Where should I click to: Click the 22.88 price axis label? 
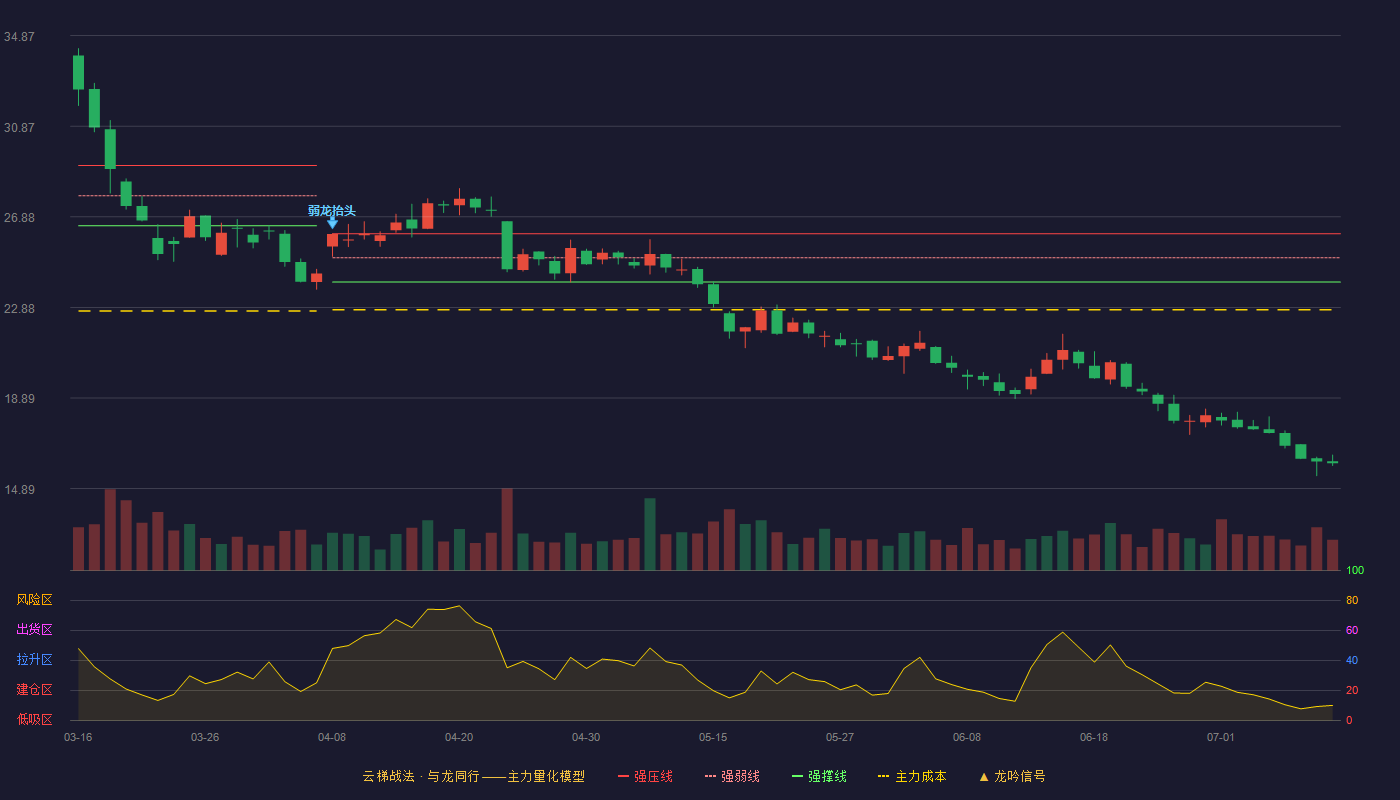(19, 309)
